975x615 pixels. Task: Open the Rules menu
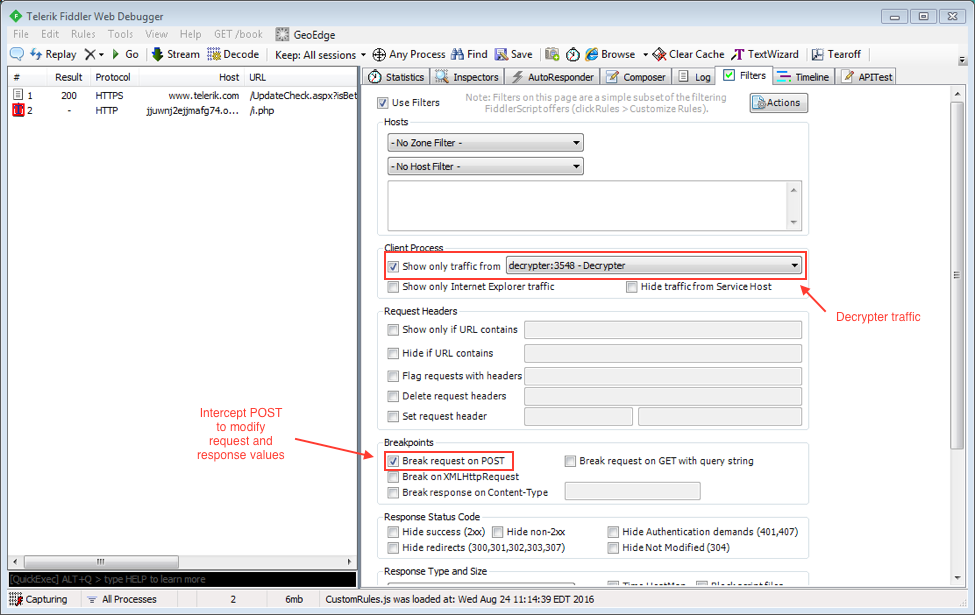[83, 34]
